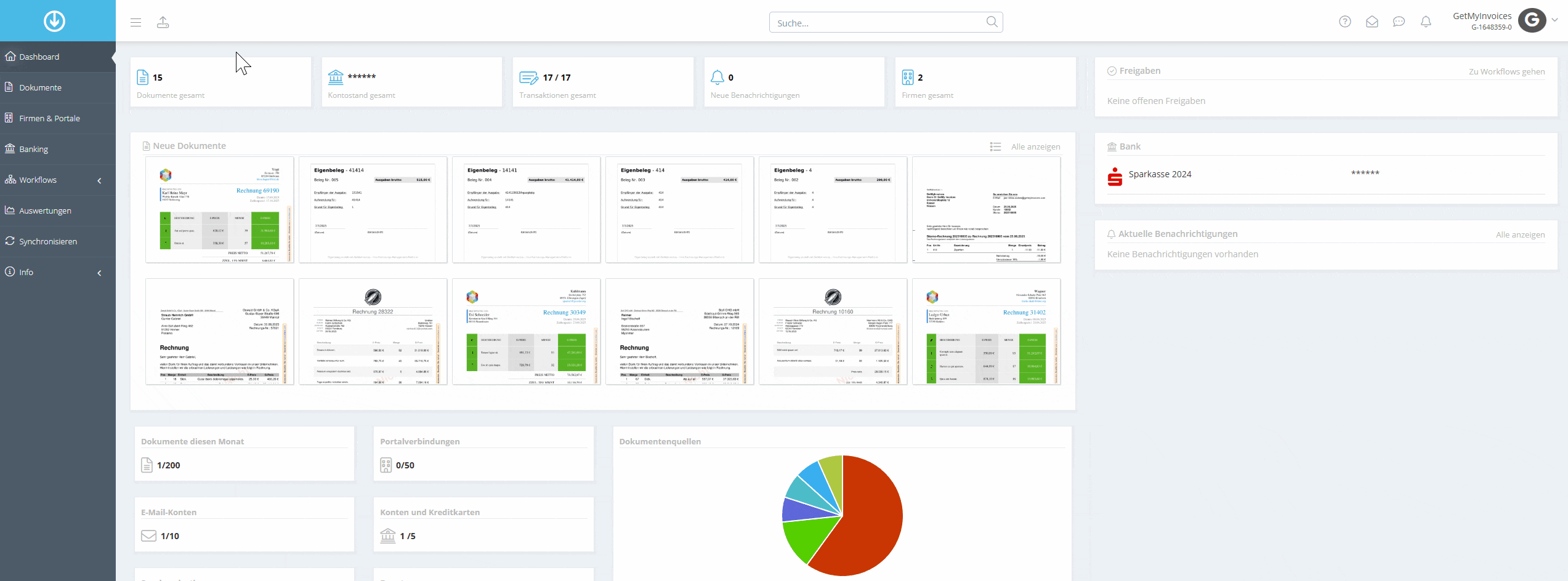The width and height of the screenshot is (1568, 581).
Task: Open Auswertungen in sidebar
Action: (x=58, y=210)
